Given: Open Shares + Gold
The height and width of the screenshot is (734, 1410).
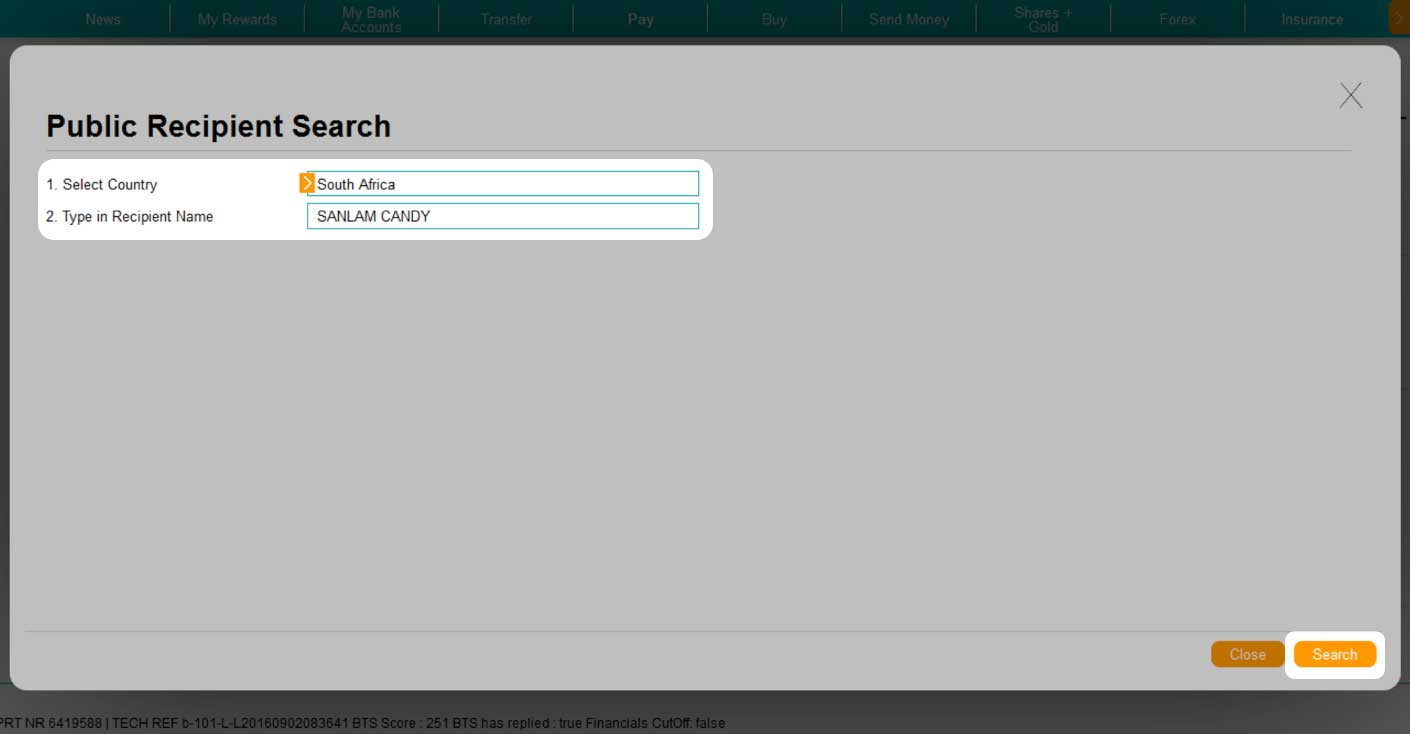Looking at the screenshot, I should pos(1043,18).
